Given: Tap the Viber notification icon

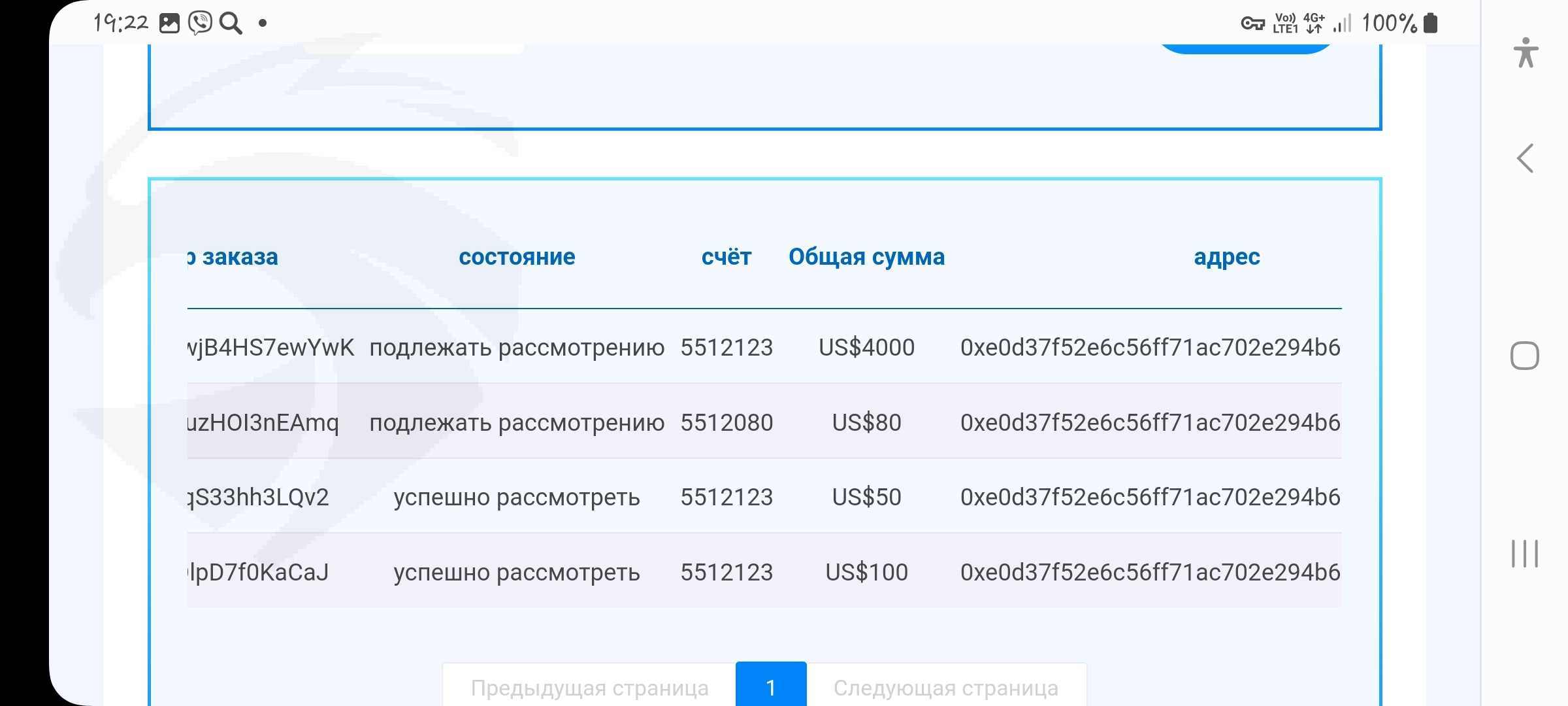Looking at the screenshot, I should tap(200, 24).
